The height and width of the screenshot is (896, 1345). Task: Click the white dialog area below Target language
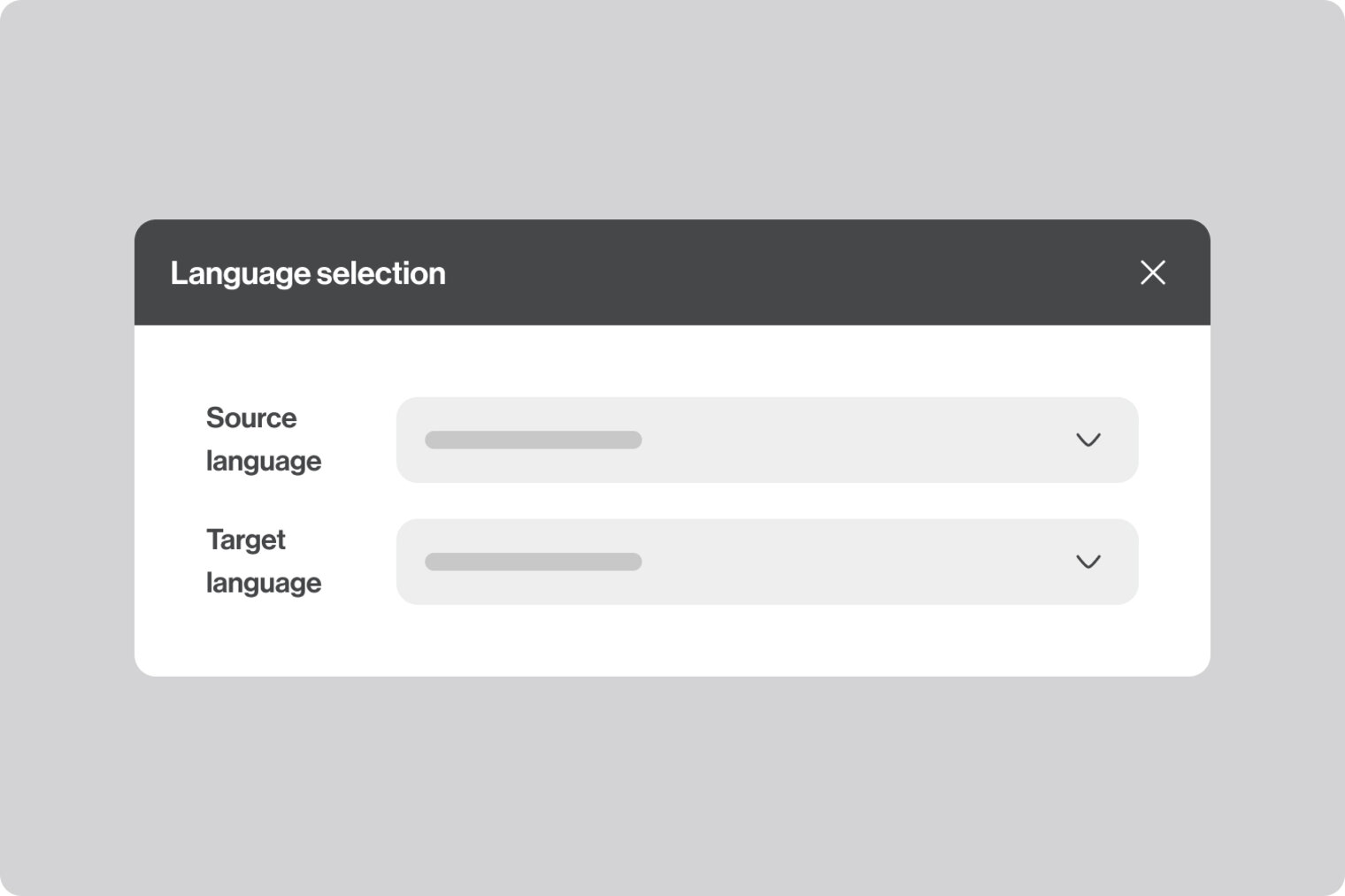(672, 641)
